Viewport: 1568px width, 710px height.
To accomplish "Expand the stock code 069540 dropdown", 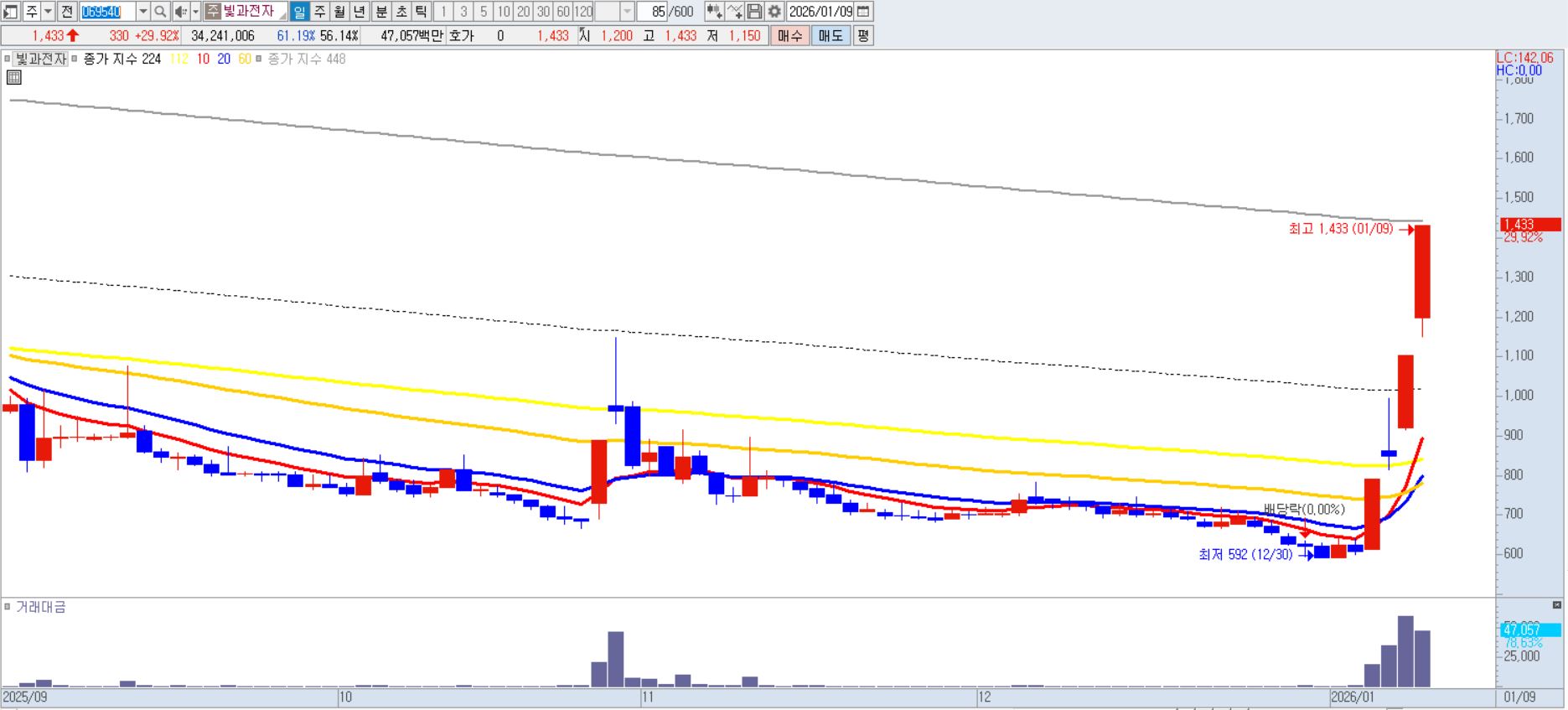I will pos(142,12).
